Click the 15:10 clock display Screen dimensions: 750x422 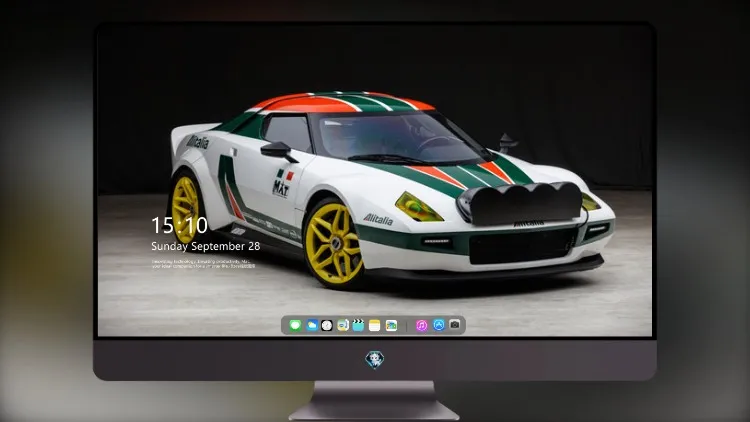[x=179, y=225]
